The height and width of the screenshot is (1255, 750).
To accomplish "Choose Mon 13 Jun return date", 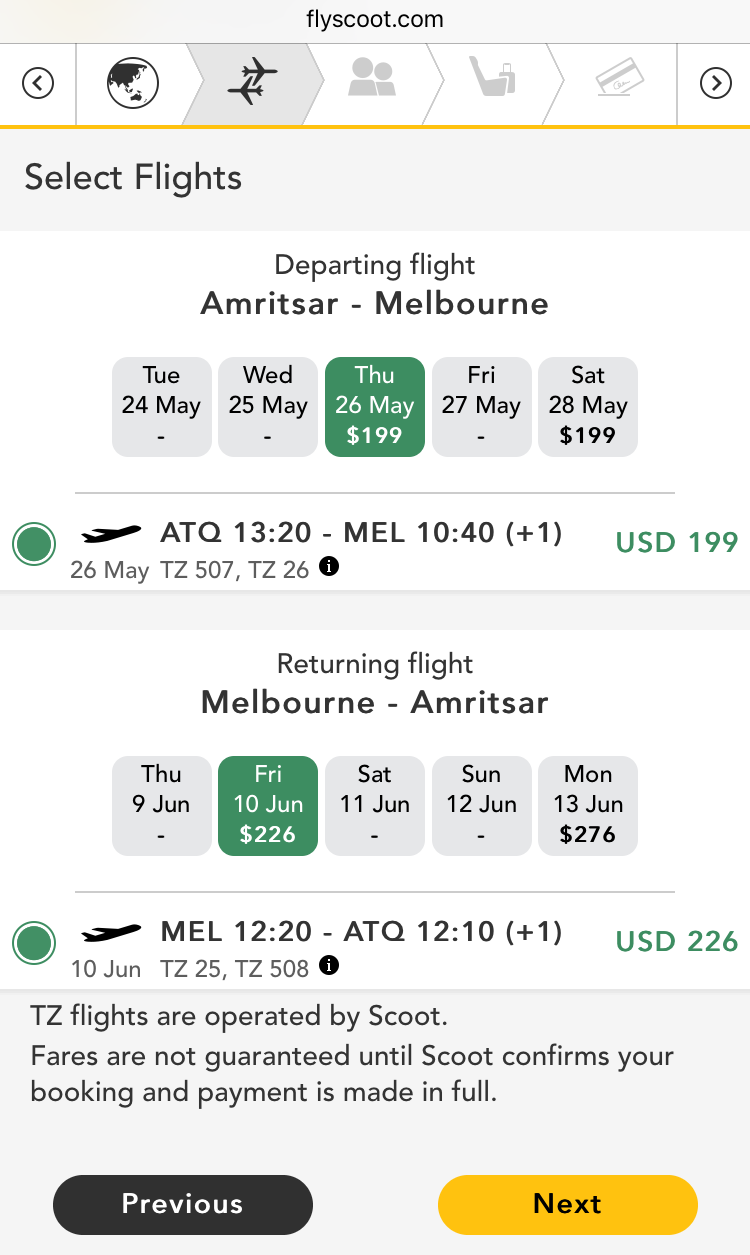I will pos(588,805).
